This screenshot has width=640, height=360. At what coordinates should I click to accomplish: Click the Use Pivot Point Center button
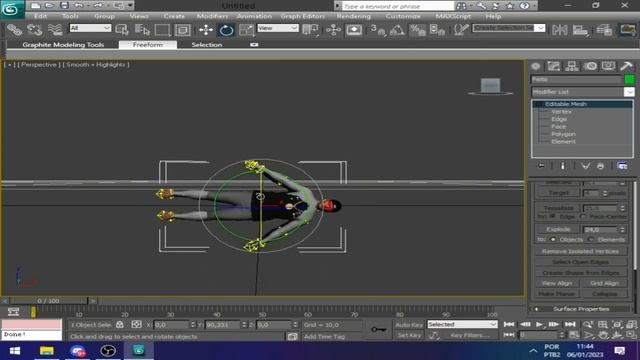point(311,30)
